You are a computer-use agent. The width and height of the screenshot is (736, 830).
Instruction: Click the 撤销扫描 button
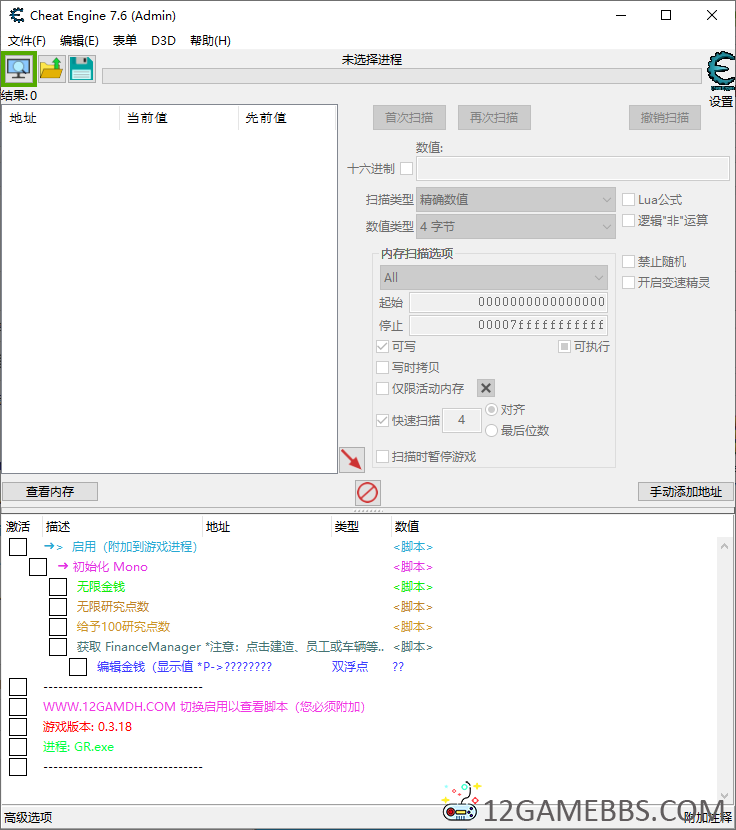pyautogui.click(x=665, y=118)
